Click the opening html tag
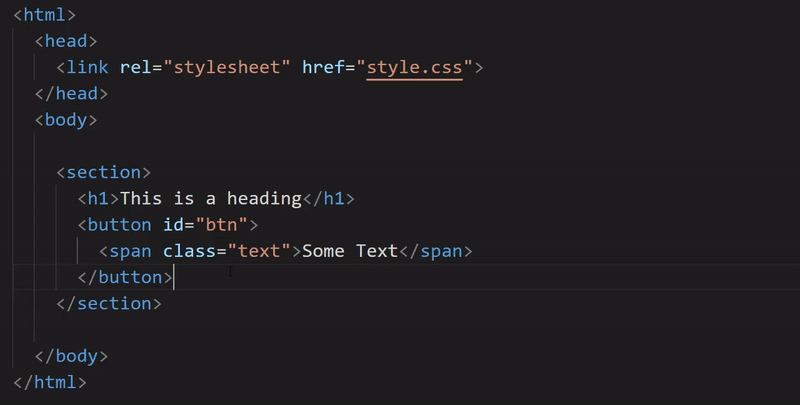This screenshot has height=405, width=800. tap(44, 15)
